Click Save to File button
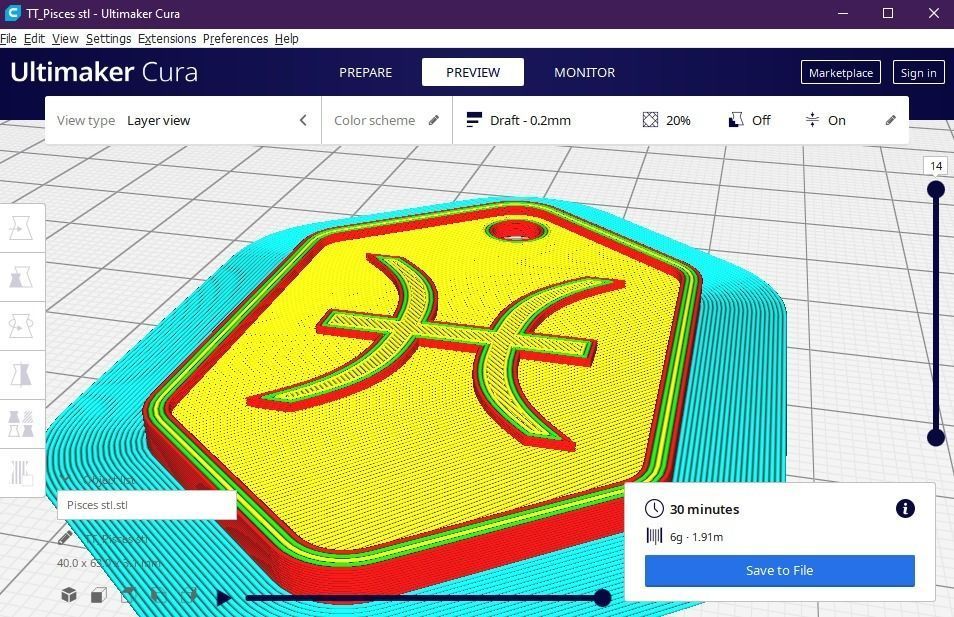The width and height of the screenshot is (954, 617). pyautogui.click(x=779, y=571)
